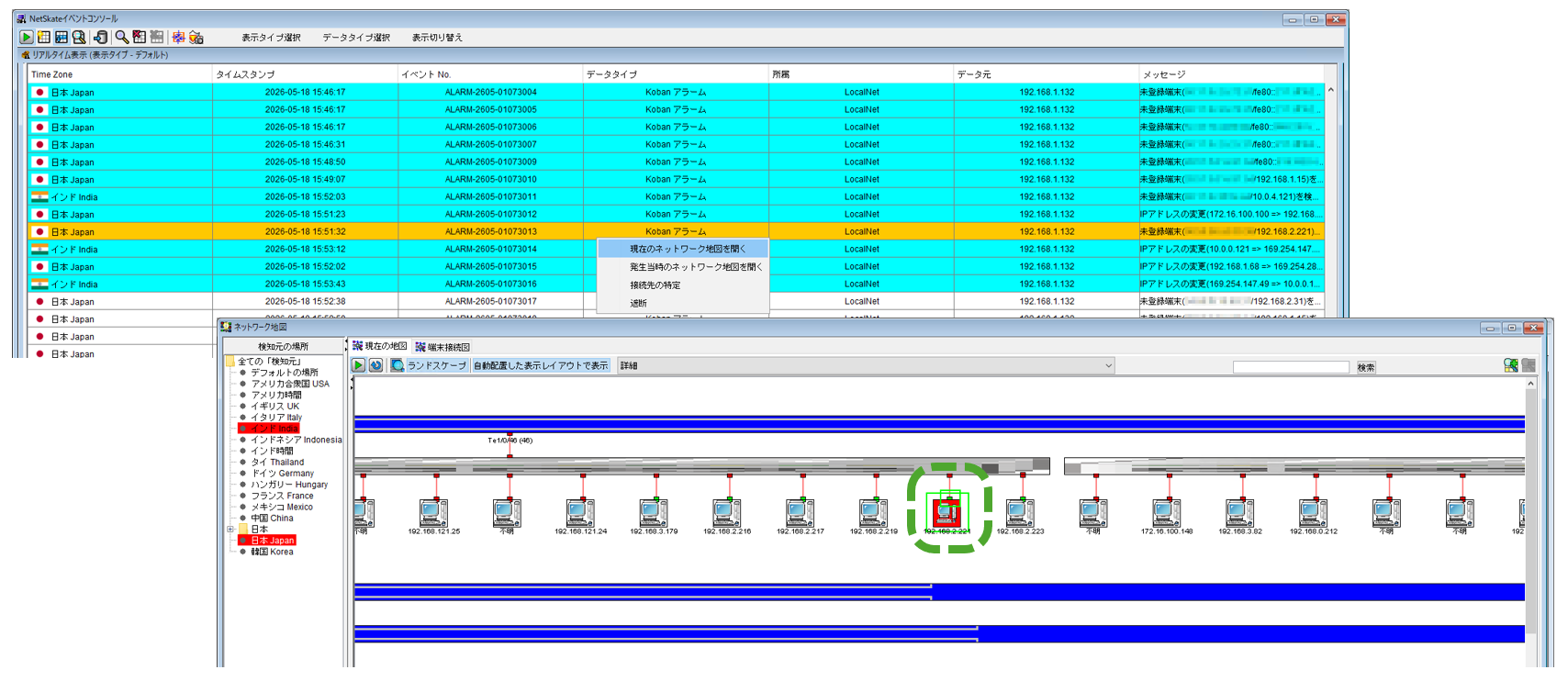Screen dimensions: 1568x681
Task: Click the database export icon in Event Console toolbar
Action: [100, 37]
